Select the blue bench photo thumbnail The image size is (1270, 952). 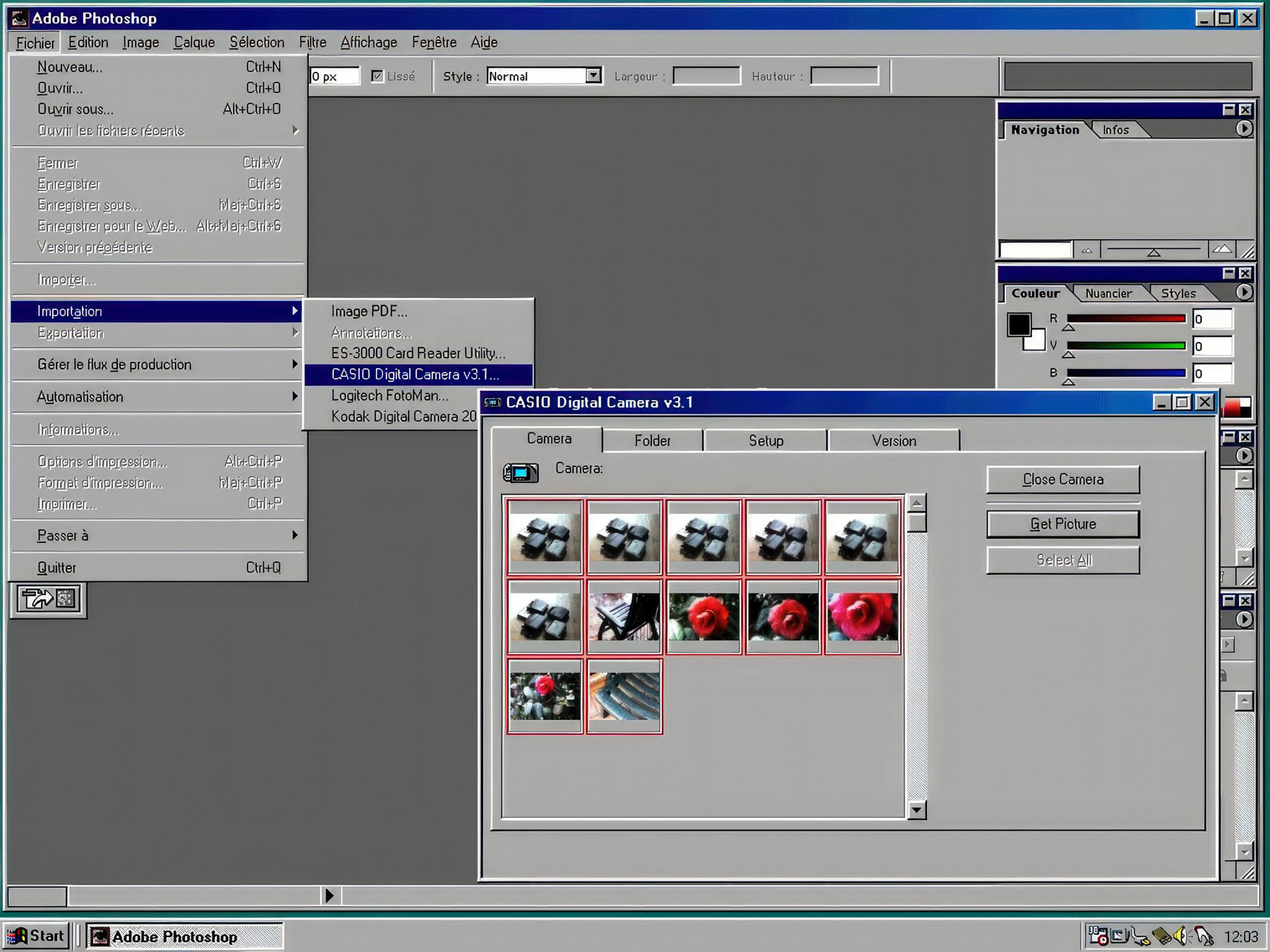point(624,696)
